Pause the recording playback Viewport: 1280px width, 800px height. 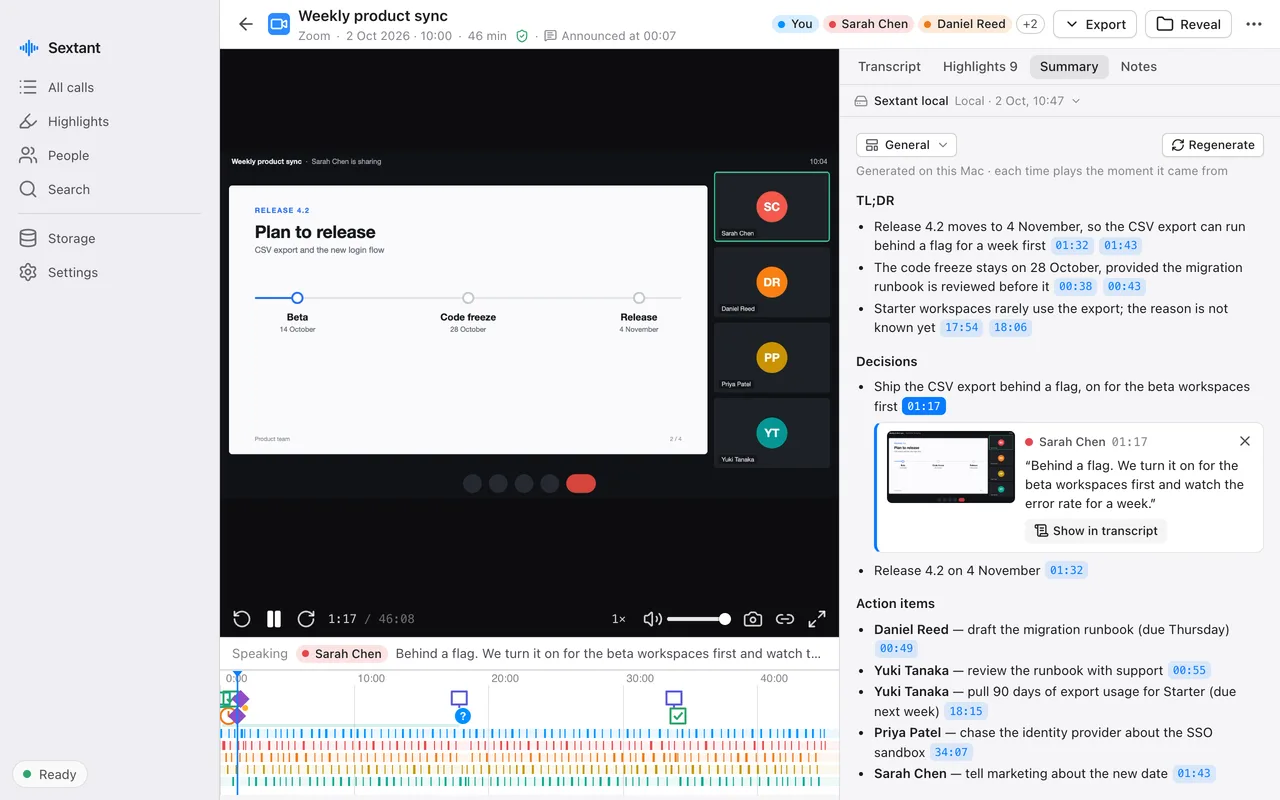point(274,619)
